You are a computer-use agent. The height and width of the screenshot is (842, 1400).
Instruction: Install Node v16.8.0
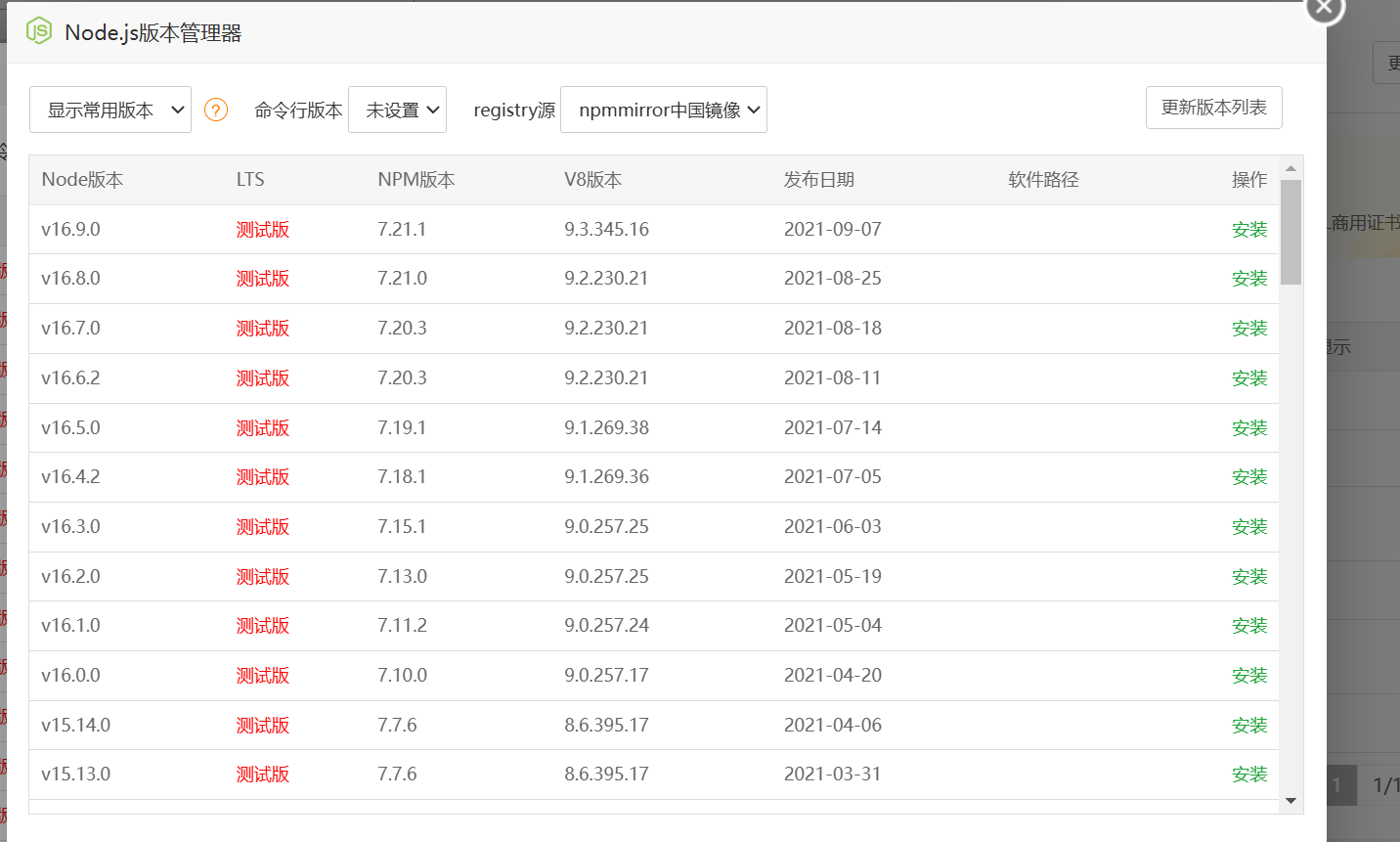tap(1249, 279)
